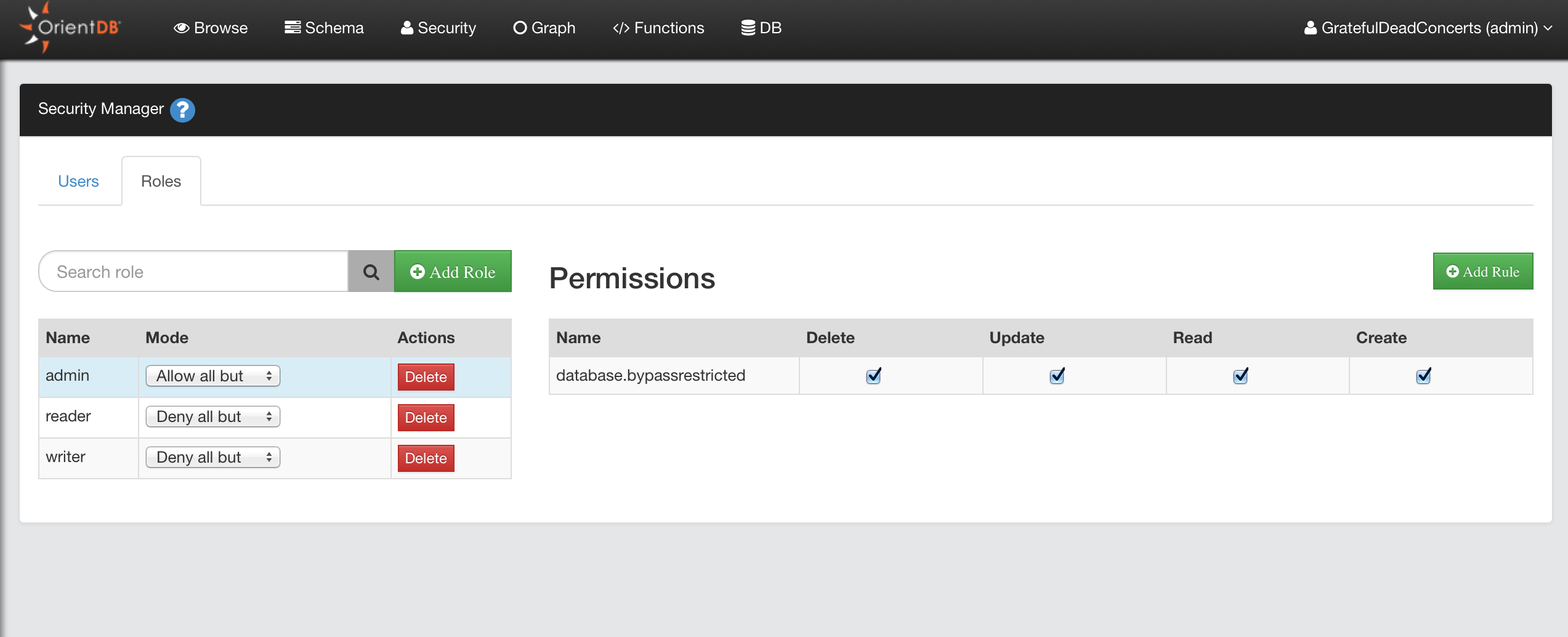Click the Graph circle icon
The height and width of the screenshot is (637, 1568).
(520, 28)
